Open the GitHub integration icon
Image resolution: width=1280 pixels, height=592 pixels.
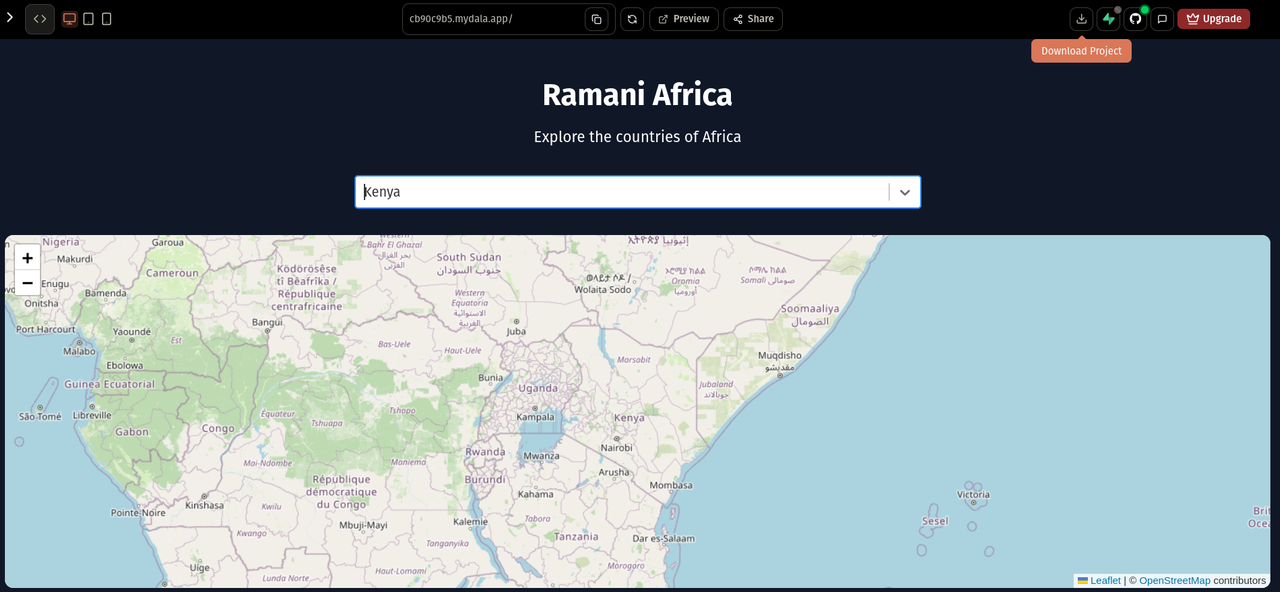[1135, 19]
